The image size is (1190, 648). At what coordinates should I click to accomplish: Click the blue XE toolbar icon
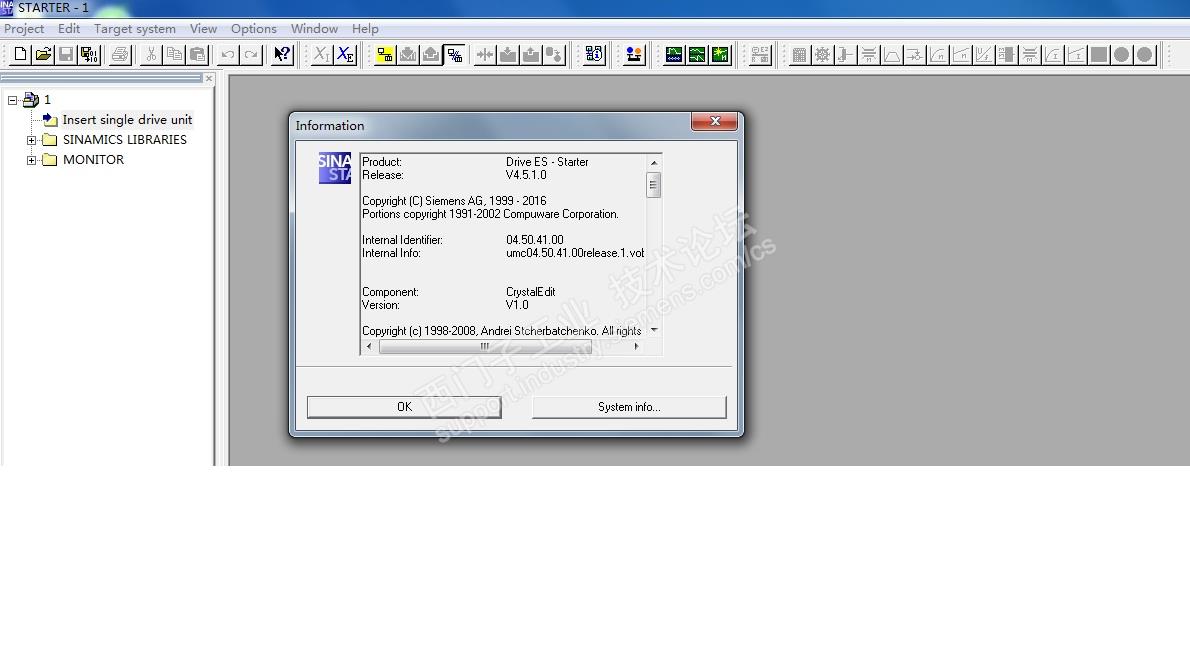pyautogui.click(x=345, y=55)
